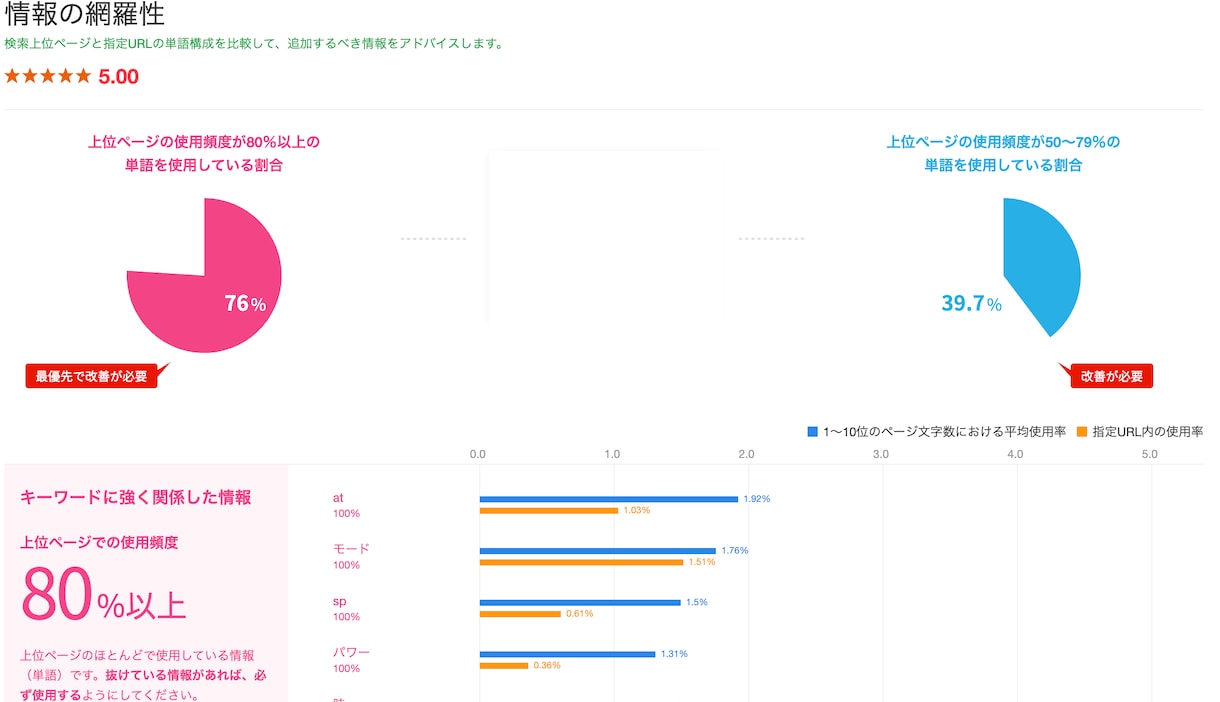Click the keyword label パワー
The image size is (1220, 702).
[x=351, y=653]
